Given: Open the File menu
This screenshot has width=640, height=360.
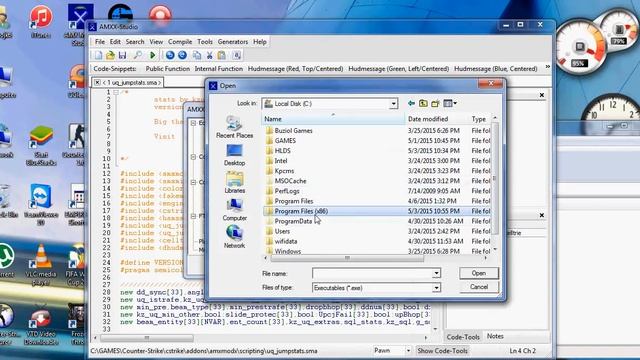Looking at the screenshot, I should click(x=100, y=42).
